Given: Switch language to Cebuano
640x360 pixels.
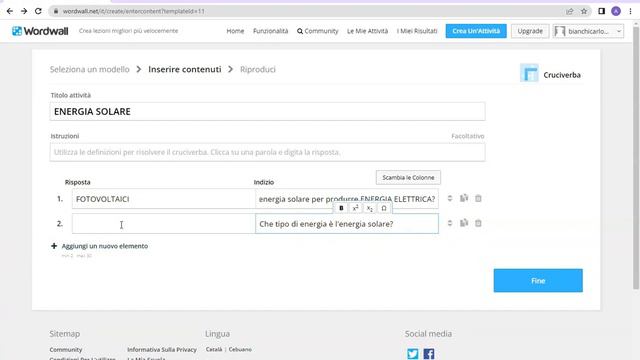Looking at the screenshot, I should click(x=240, y=349).
